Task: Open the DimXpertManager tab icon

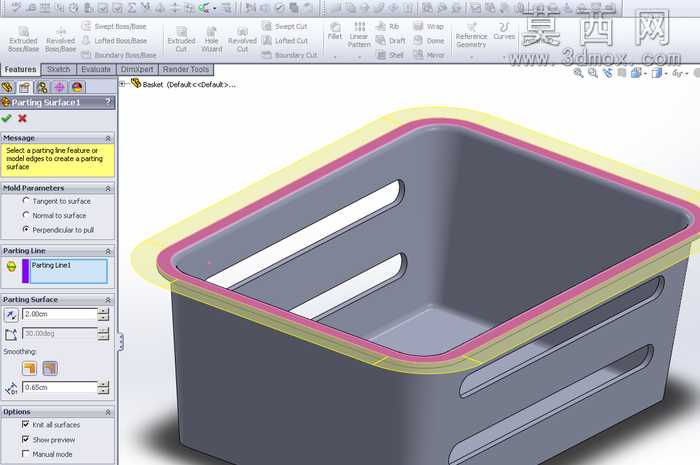Action: point(59,87)
